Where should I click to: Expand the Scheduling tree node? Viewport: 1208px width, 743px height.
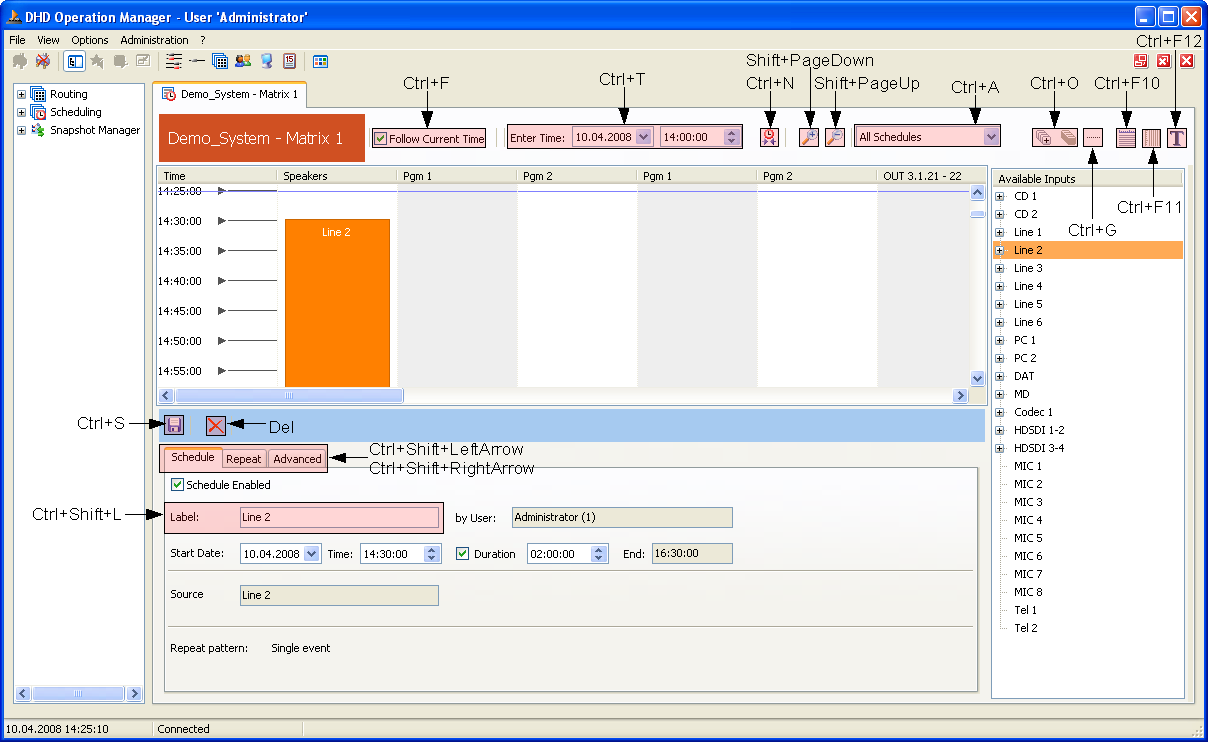21,112
